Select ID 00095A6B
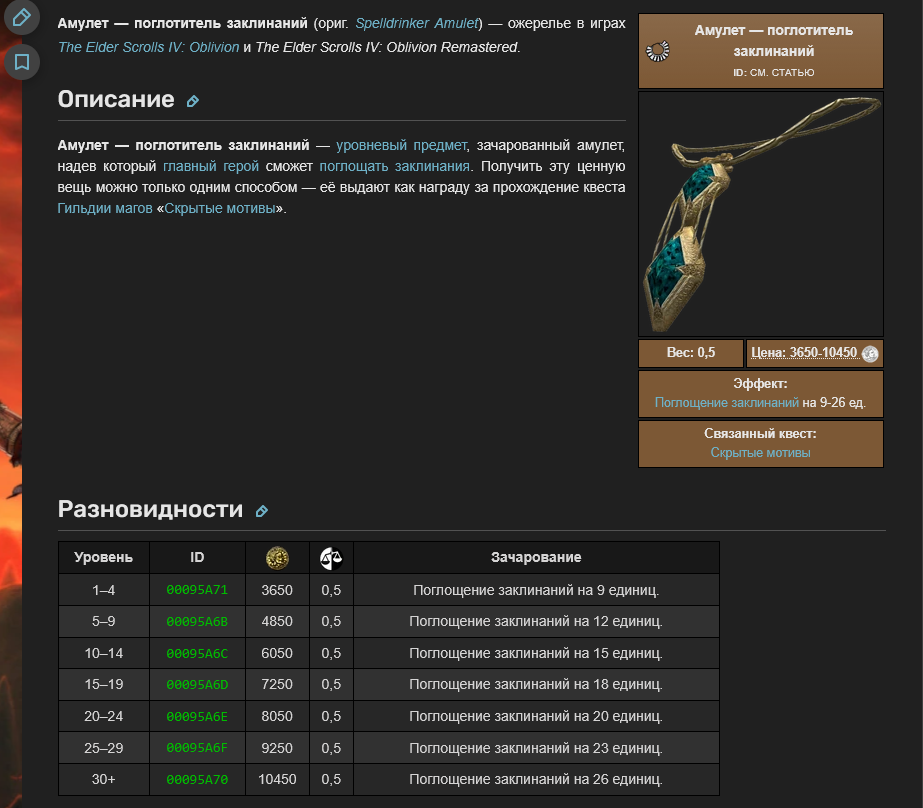The width and height of the screenshot is (923, 808). point(197,621)
